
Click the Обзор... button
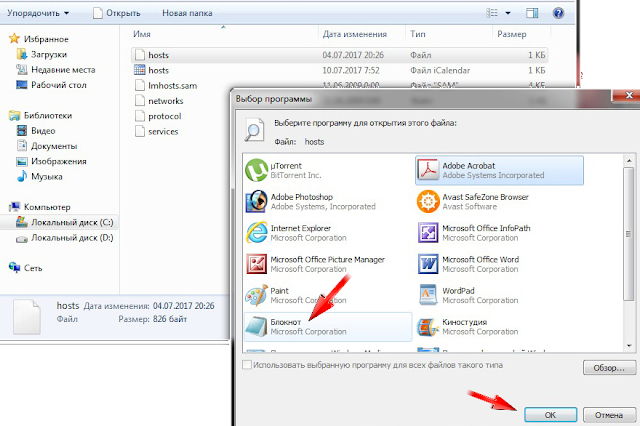(x=609, y=368)
